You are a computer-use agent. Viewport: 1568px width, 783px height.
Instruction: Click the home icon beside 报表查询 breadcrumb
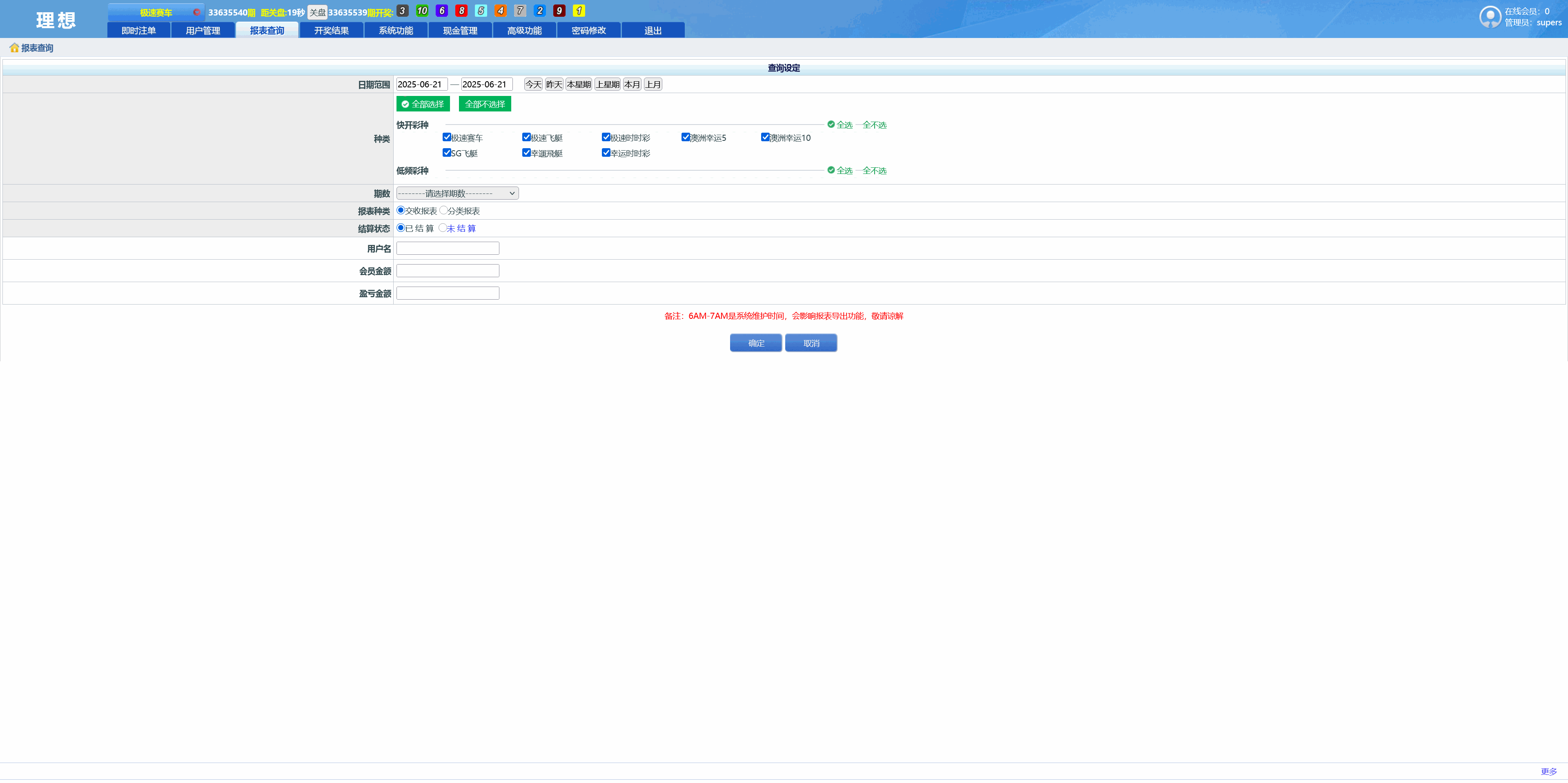[x=14, y=47]
